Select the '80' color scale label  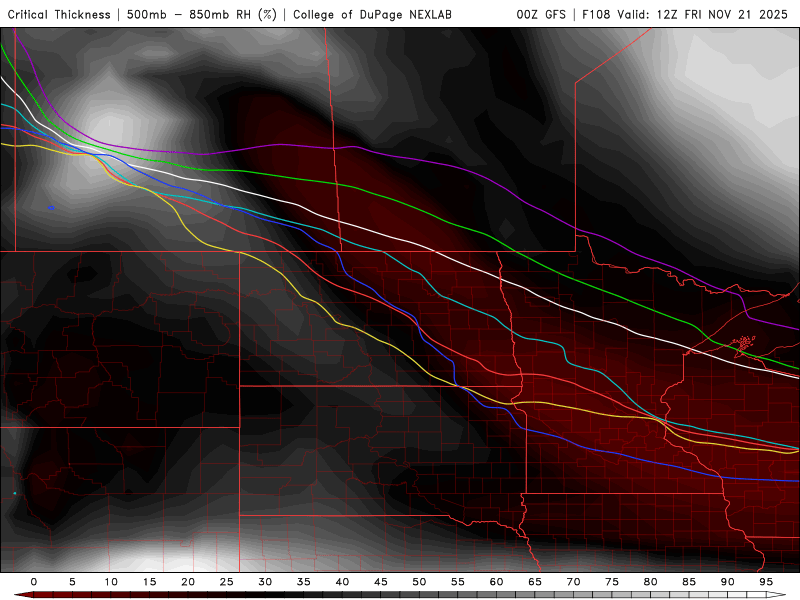[651, 582]
